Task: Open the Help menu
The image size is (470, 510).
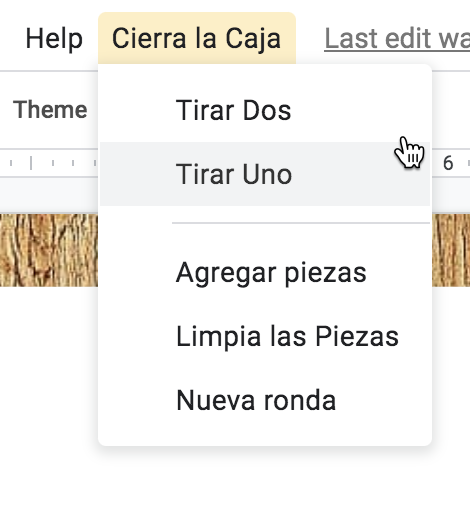Action: 54,39
